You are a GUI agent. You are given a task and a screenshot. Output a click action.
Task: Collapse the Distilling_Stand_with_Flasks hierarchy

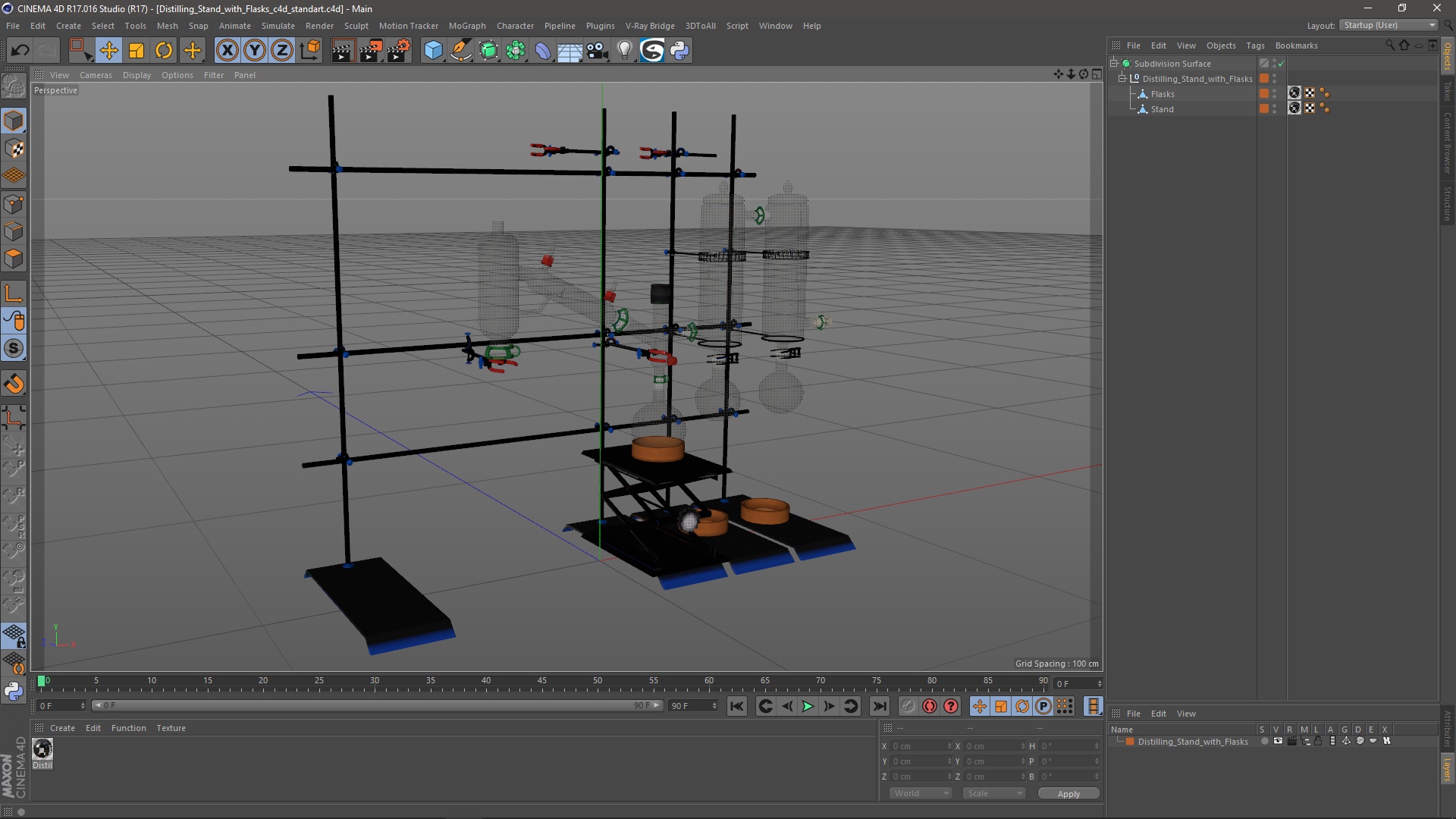[x=1122, y=79]
